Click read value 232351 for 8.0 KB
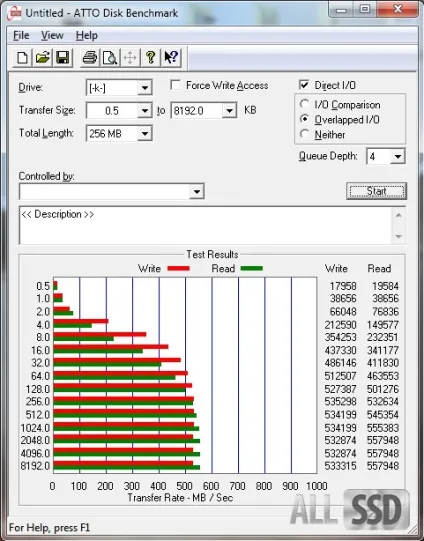The width and height of the screenshot is (424, 541). (x=383, y=337)
